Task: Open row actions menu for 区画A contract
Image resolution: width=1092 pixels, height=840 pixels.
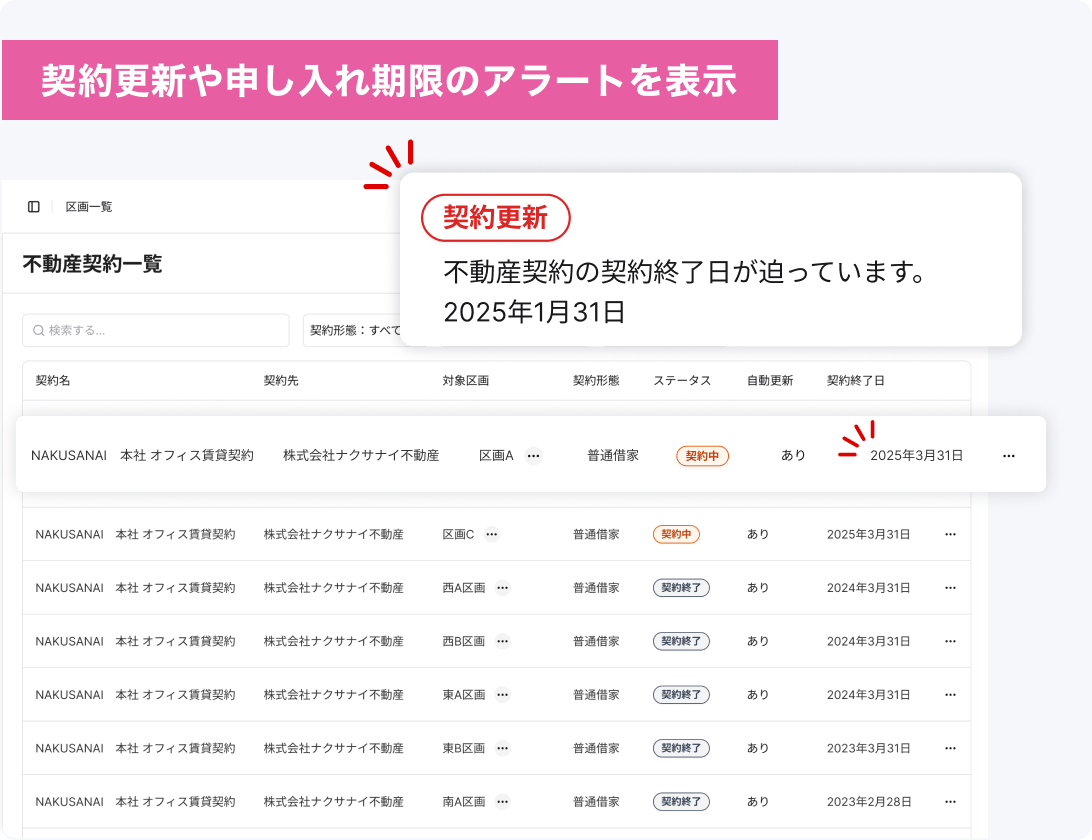Action: point(1009,456)
